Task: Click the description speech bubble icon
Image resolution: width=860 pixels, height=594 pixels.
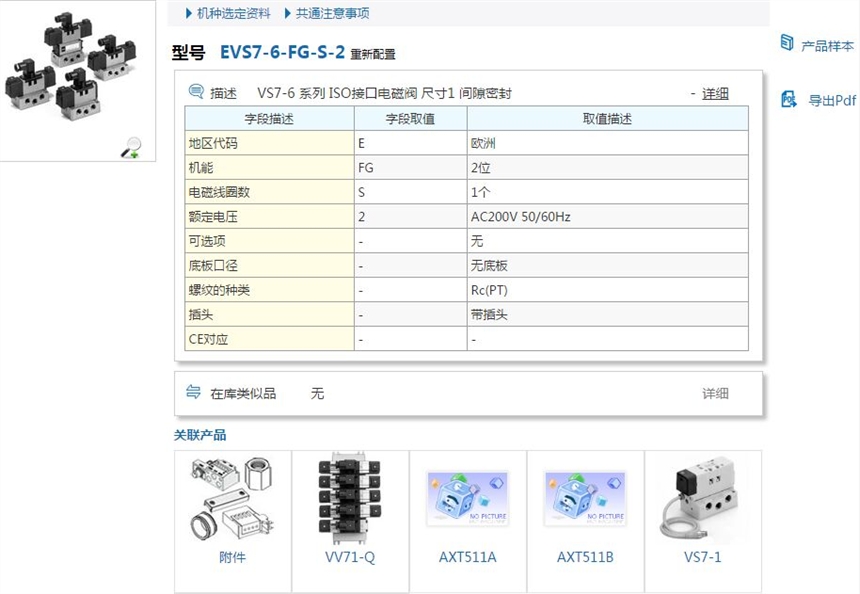Action: 196,91
